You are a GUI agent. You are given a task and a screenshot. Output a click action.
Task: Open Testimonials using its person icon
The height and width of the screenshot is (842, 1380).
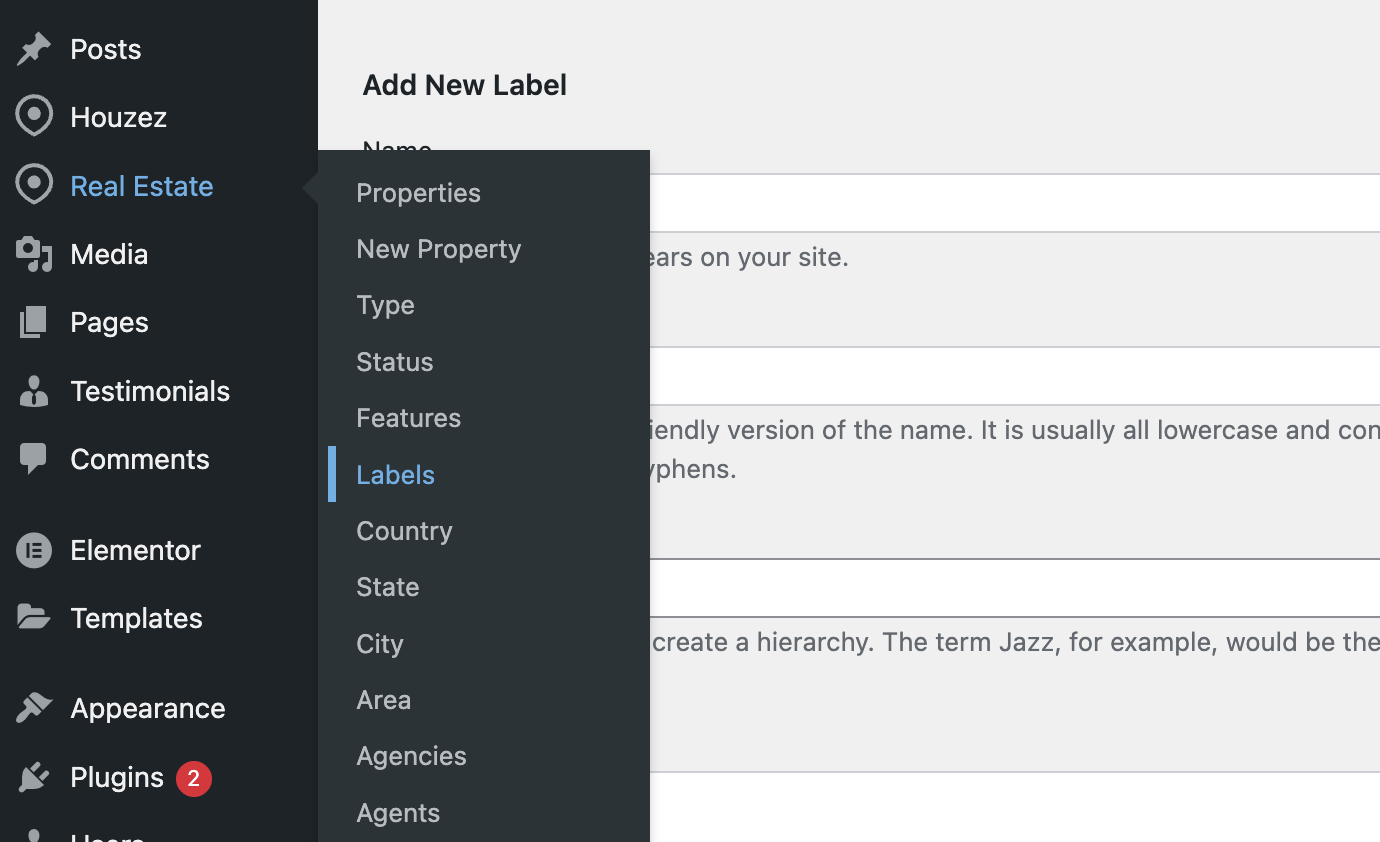pyautogui.click(x=34, y=390)
